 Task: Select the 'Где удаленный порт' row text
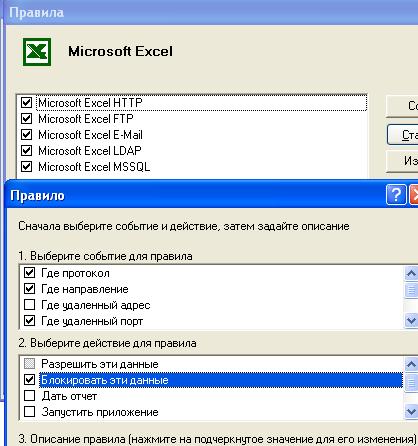92,321
